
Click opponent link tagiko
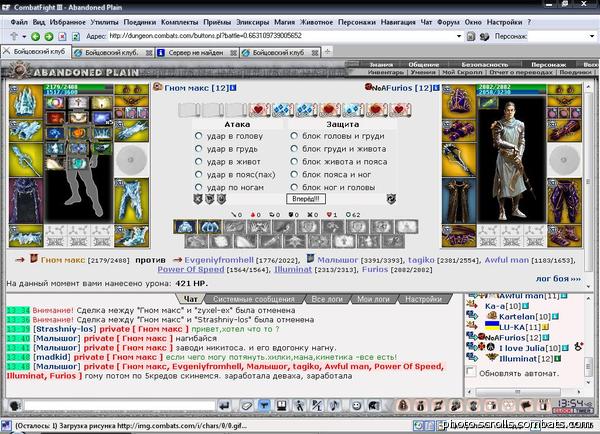point(421,260)
